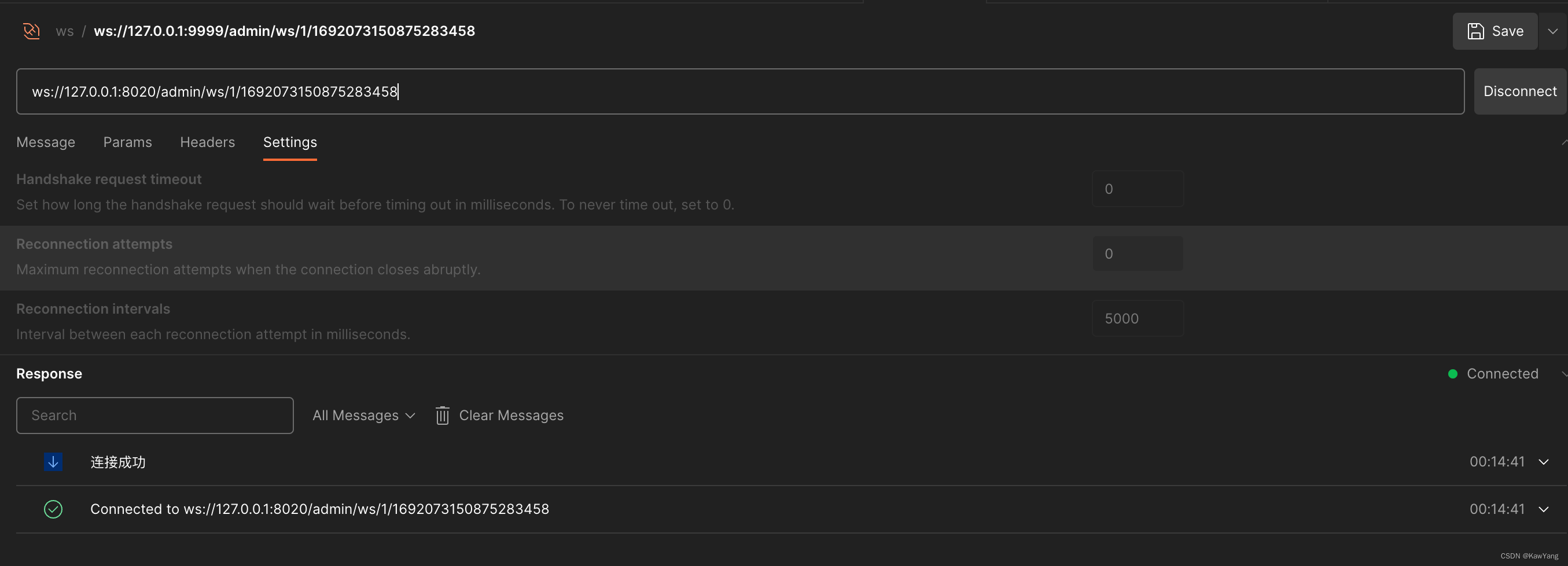Click the Reconnection intervals 5000 field

click(x=1138, y=318)
